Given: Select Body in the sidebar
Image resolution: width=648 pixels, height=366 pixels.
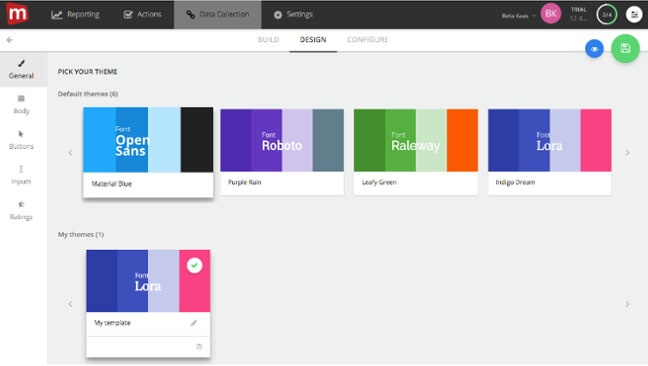Looking at the screenshot, I should 21,105.
